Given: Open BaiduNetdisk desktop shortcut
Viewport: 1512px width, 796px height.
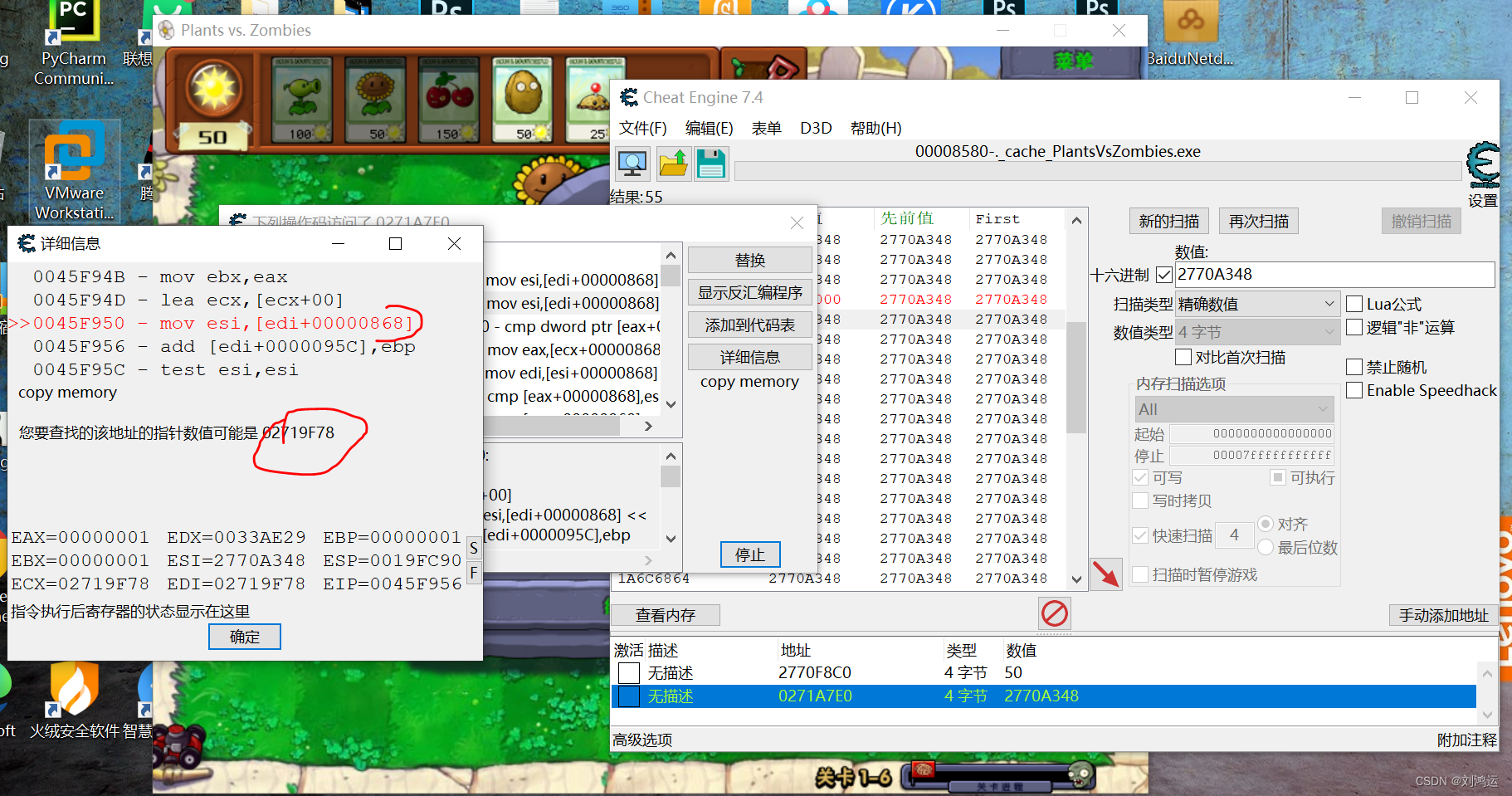Looking at the screenshot, I should pyautogui.click(x=1190, y=35).
